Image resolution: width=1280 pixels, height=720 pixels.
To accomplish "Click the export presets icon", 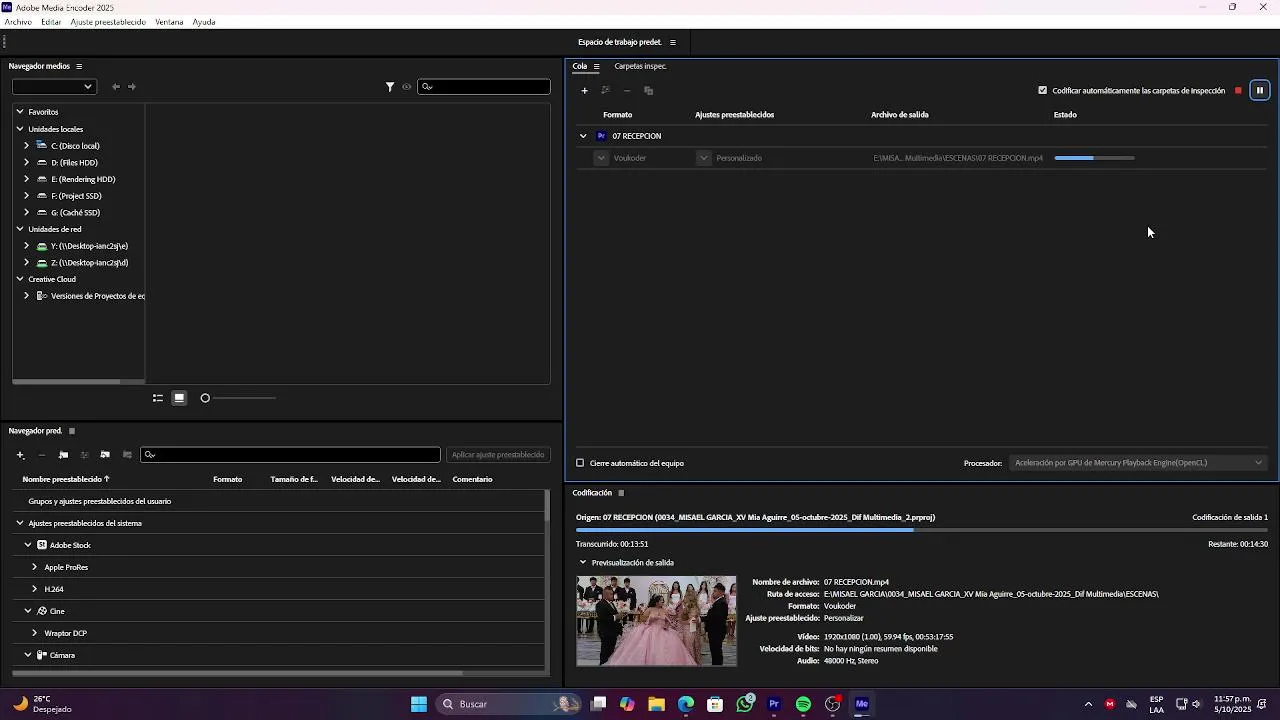I will [x=127, y=455].
